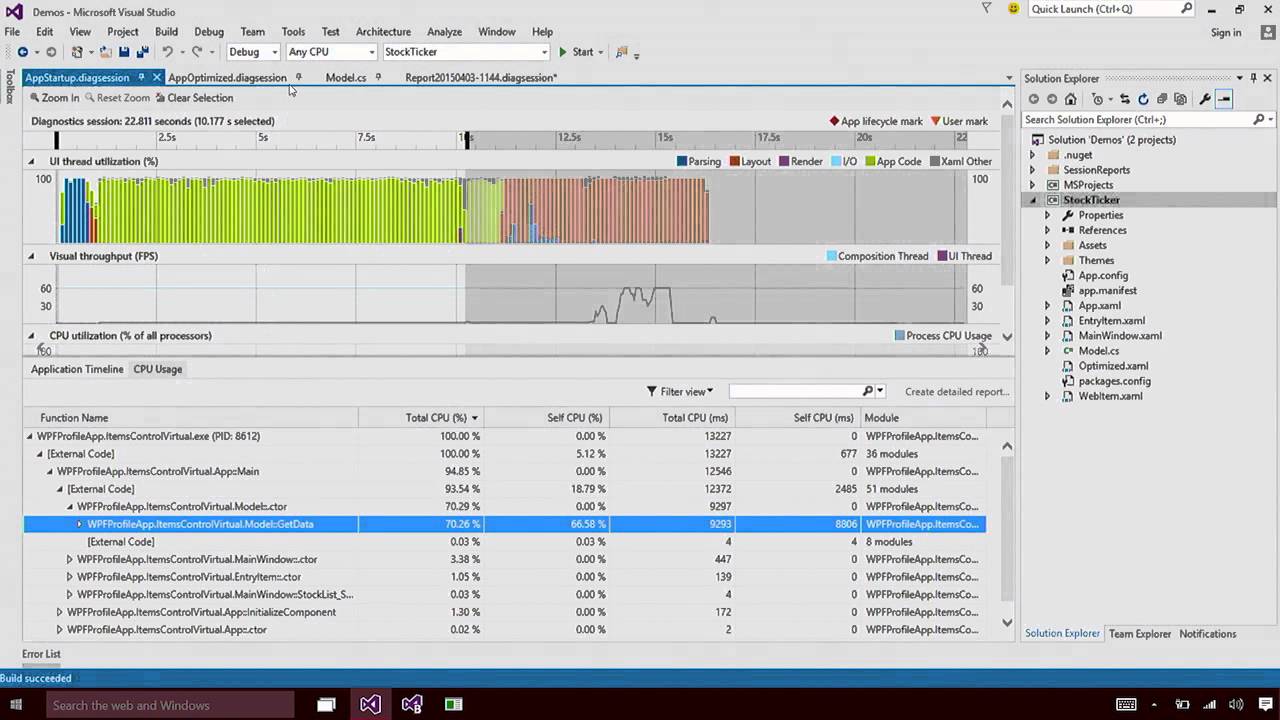
Task: Click the notifications filter funnel icon
Action: [986, 9]
